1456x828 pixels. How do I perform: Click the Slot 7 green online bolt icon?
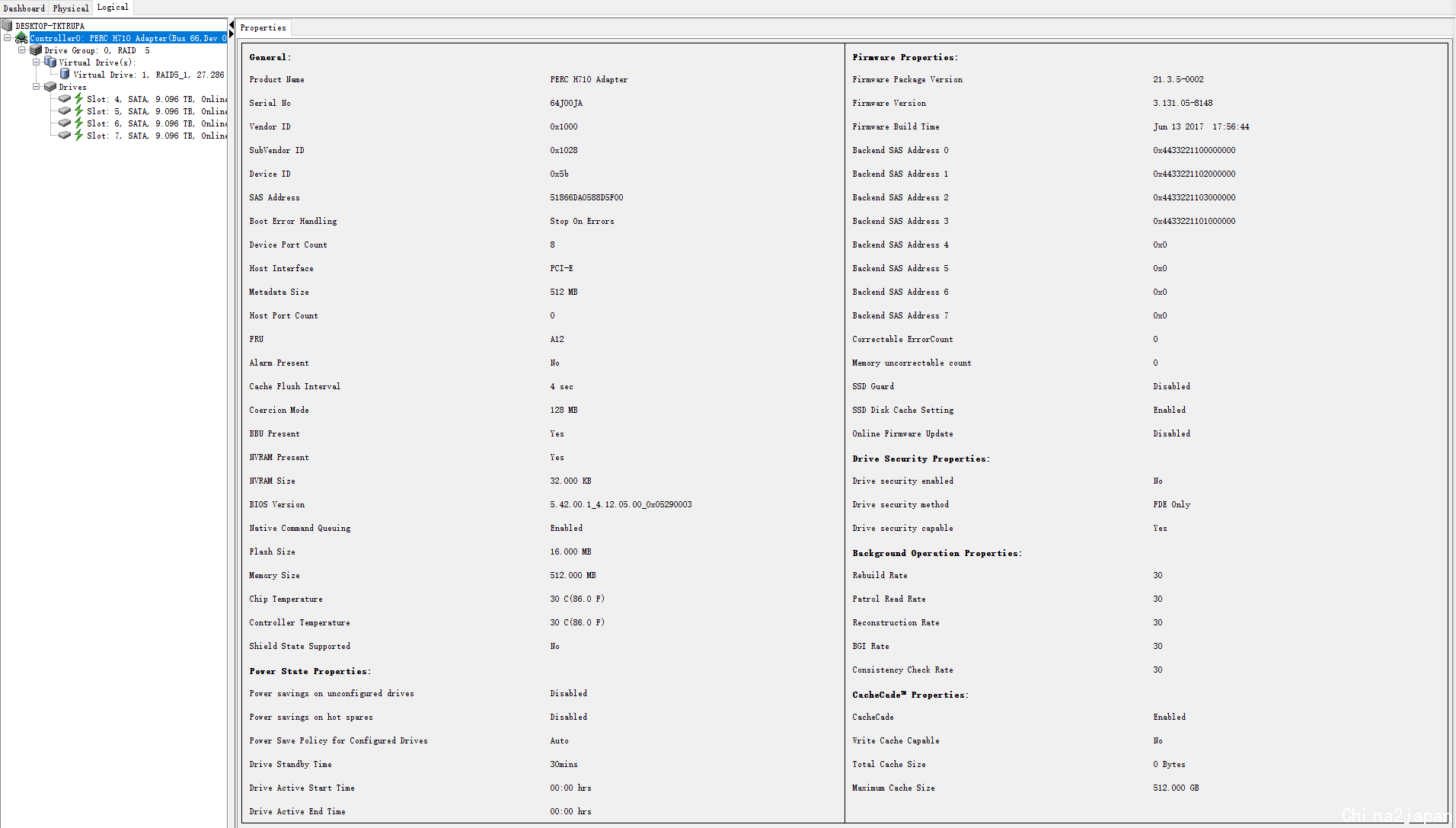78,136
